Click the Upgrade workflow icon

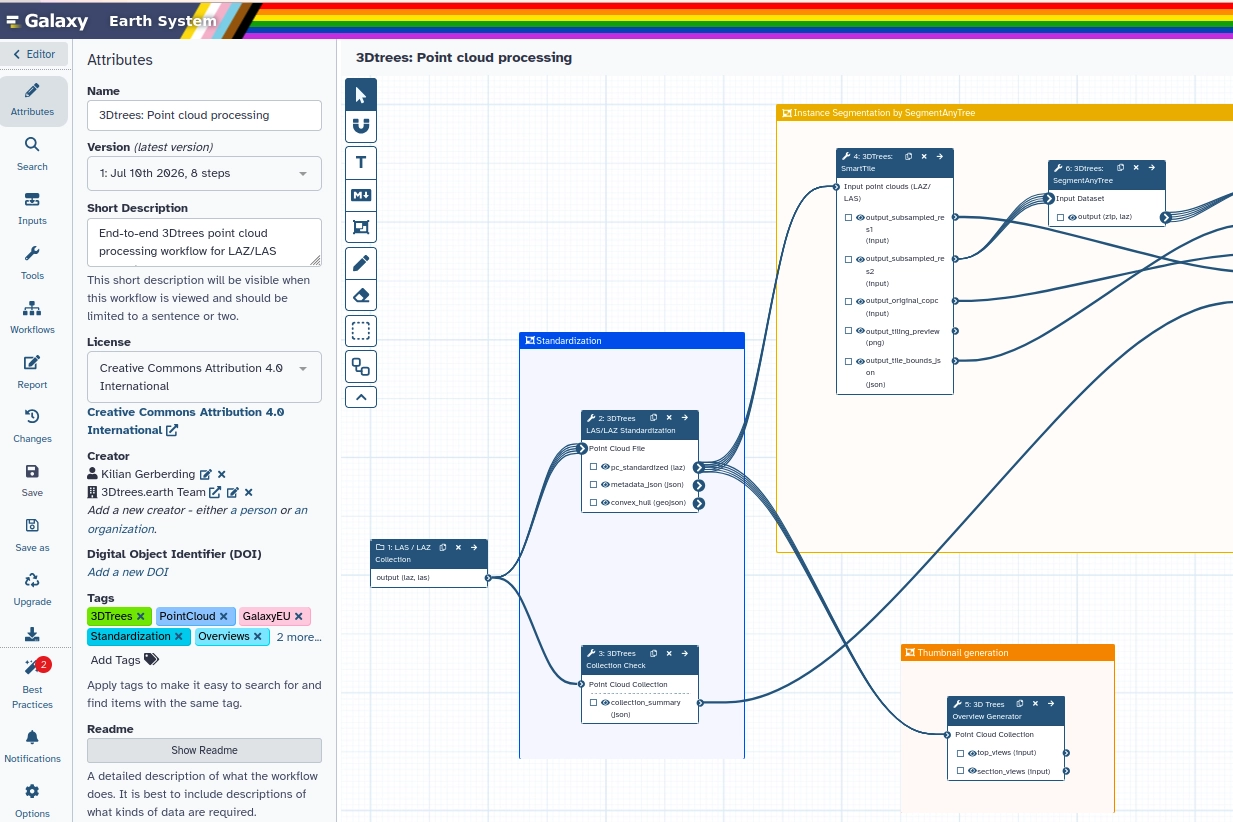[32, 589]
